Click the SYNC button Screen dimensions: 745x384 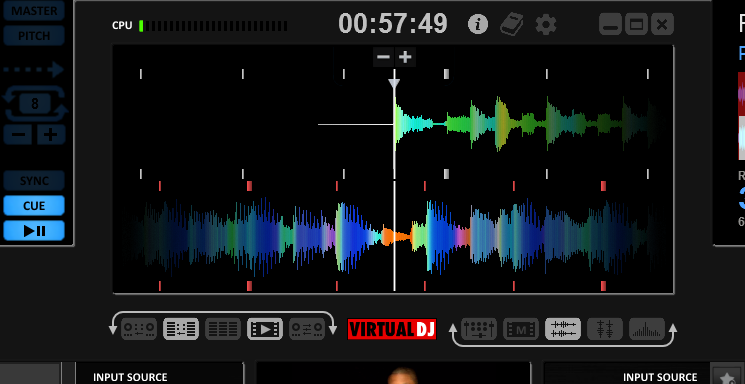coord(34,181)
